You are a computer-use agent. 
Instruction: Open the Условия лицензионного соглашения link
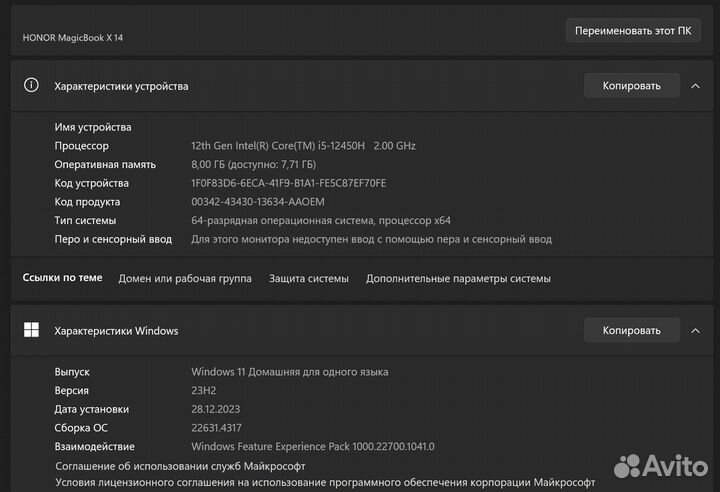click(x=325, y=482)
